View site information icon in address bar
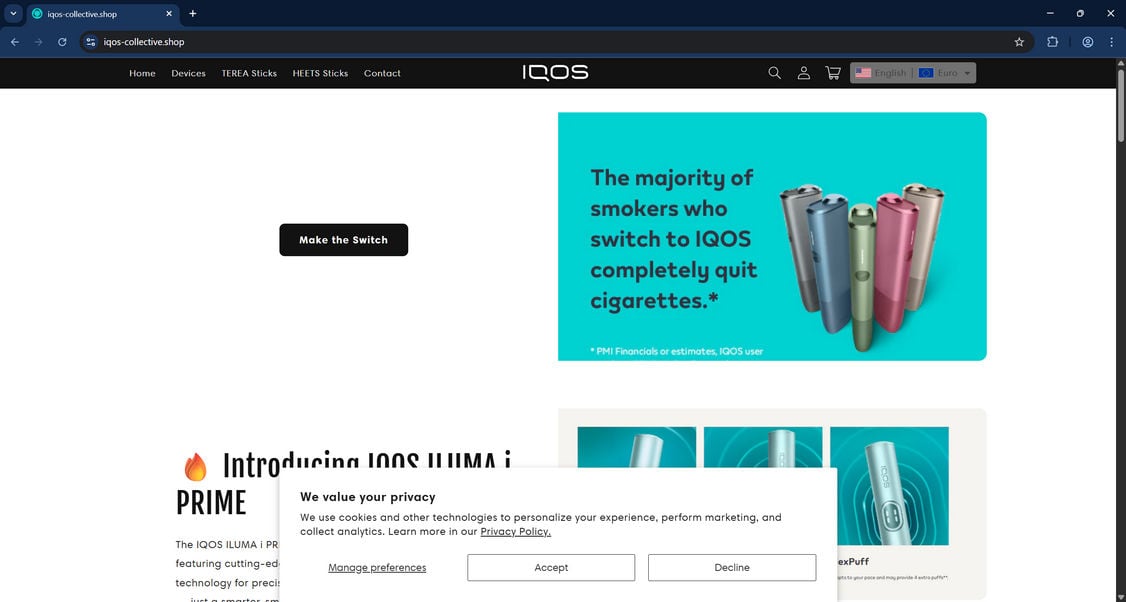This screenshot has width=1126, height=602. (90, 42)
